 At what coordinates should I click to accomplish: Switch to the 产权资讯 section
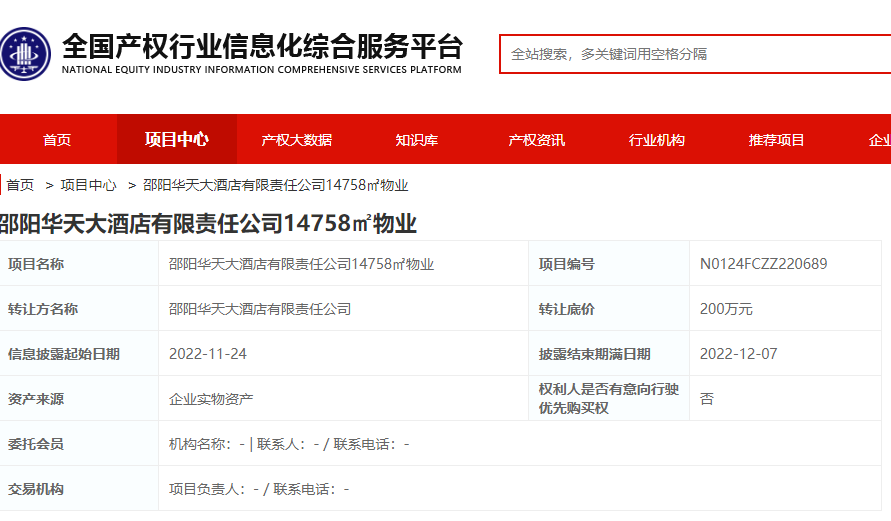tap(537, 140)
